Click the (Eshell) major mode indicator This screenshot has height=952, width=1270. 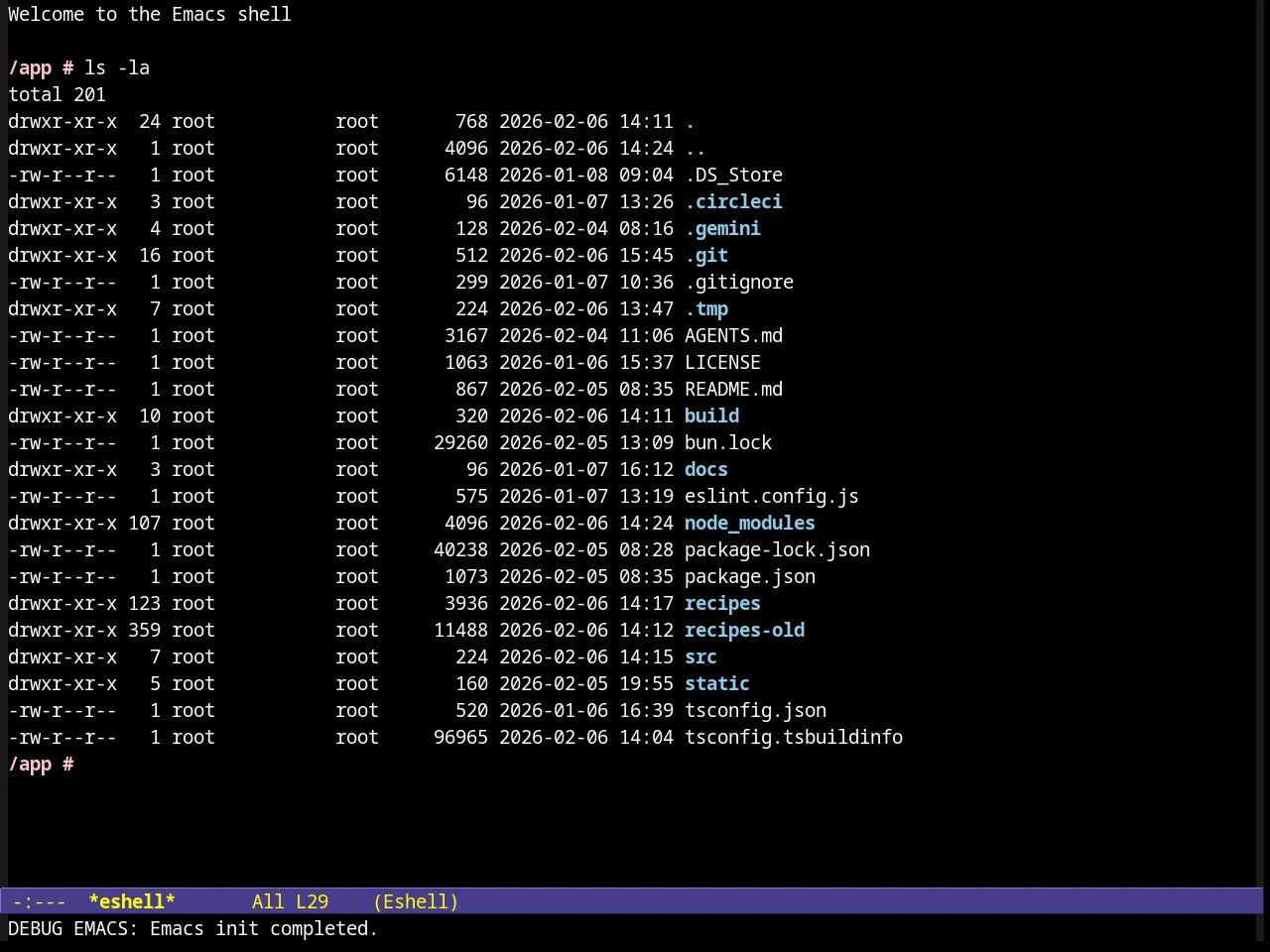point(416,901)
